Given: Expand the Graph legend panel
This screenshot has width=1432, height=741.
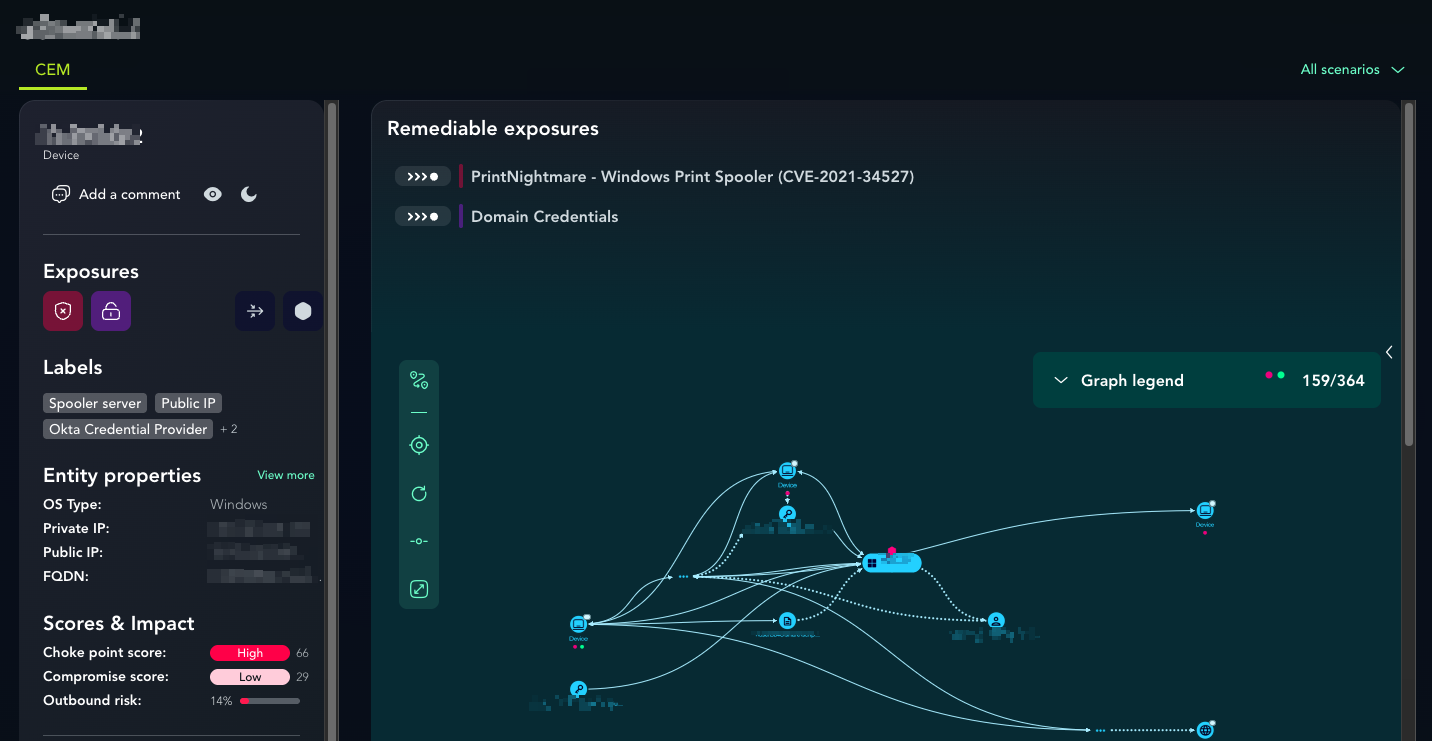Looking at the screenshot, I should pyautogui.click(x=1061, y=380).
